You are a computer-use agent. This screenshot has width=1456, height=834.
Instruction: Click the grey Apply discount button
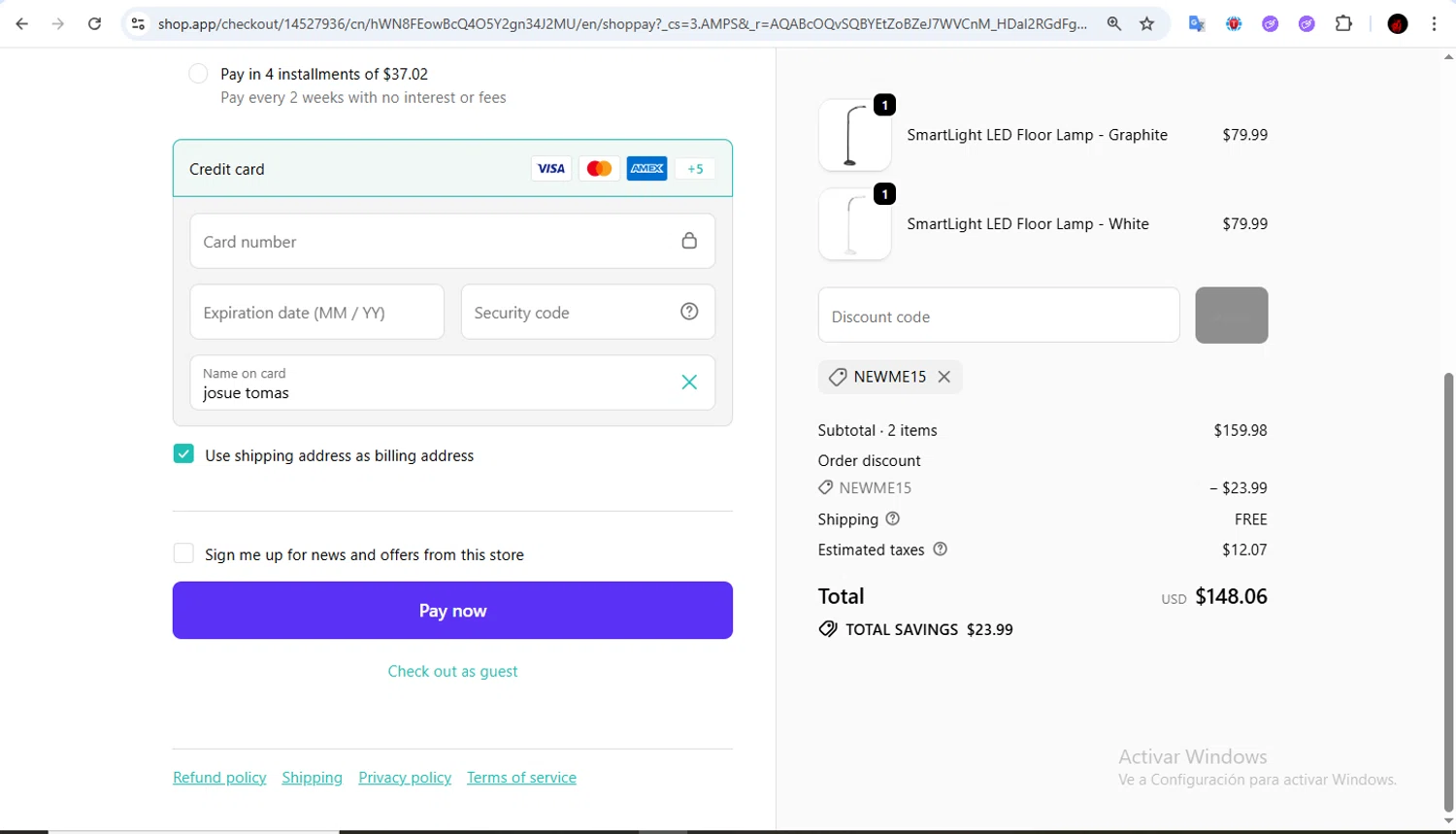(1232, 315)
